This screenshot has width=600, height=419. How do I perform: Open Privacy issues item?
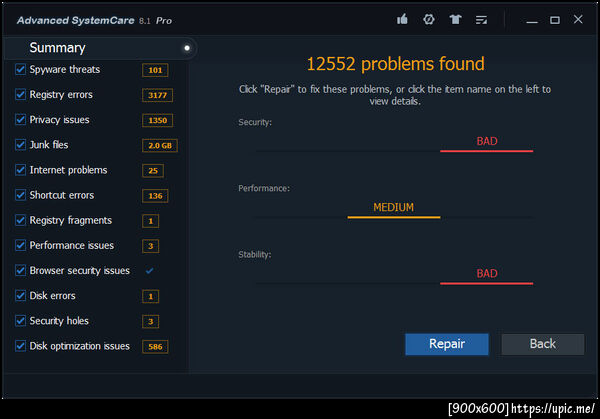coord(59,120)
